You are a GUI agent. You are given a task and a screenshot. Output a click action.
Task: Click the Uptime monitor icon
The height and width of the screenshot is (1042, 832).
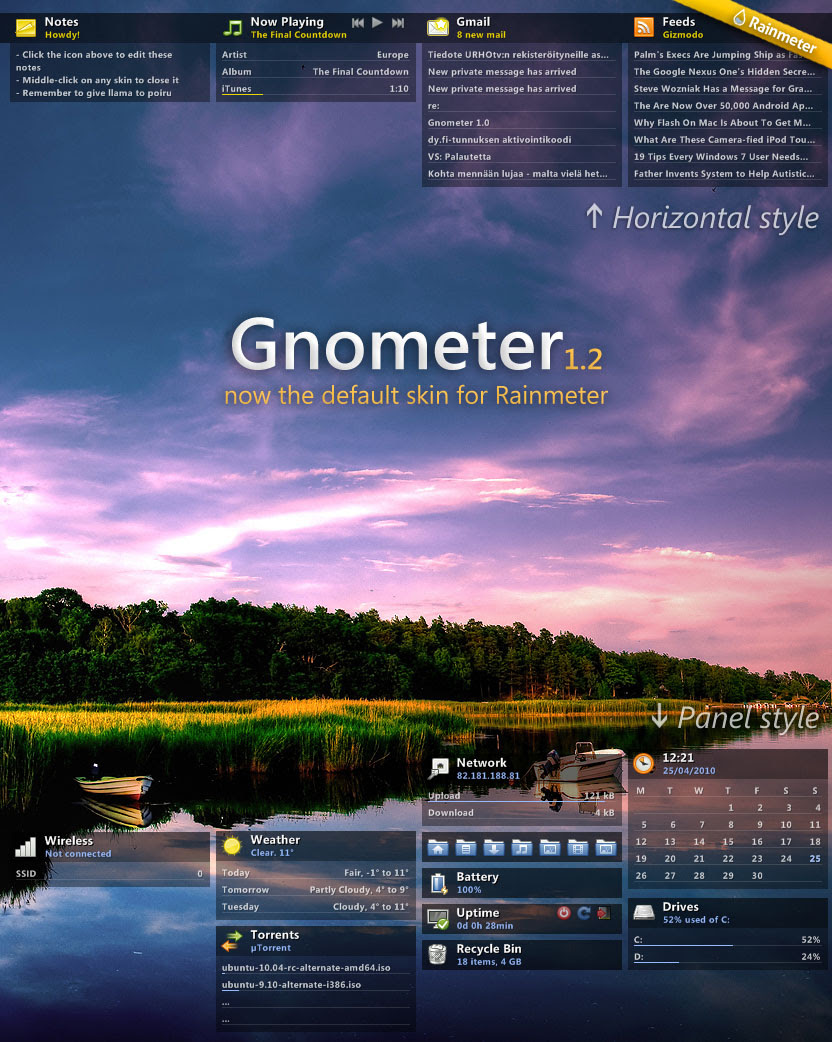click(x=438, y=919)
